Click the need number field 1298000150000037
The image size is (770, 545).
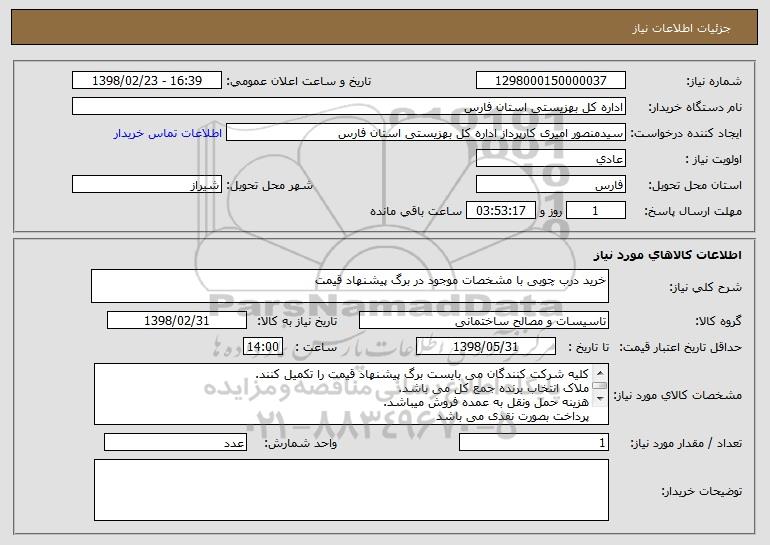(x=550, y=80)
